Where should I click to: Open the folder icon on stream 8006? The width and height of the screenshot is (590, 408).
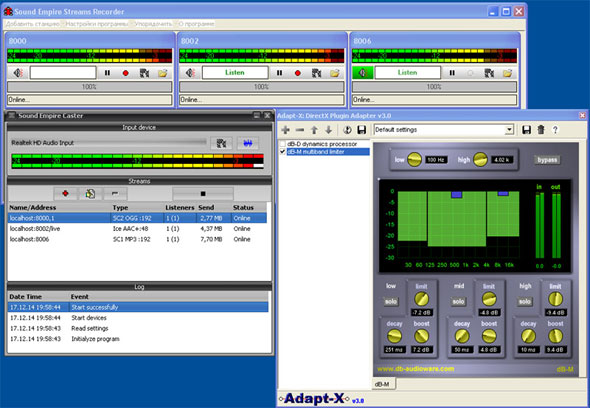(x=507, y=73)
